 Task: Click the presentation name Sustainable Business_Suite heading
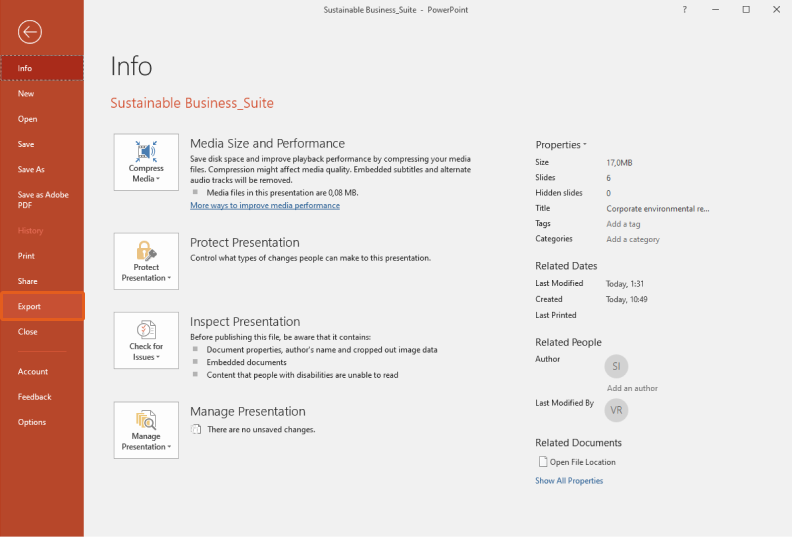192,103
